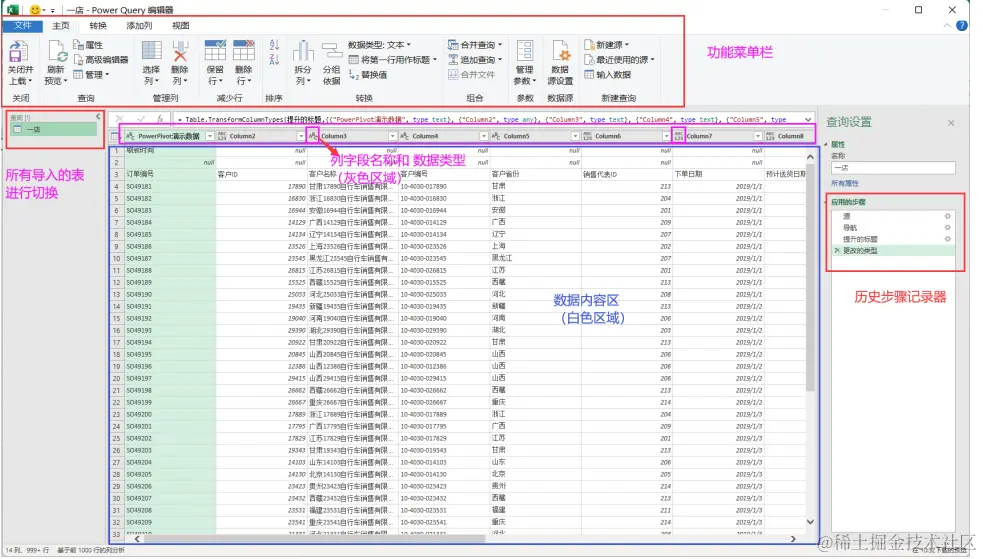Image resolution: width=983 pixels, height=559 pixels.
Task: Open the table corner menu icon
Action: (115, 136)
